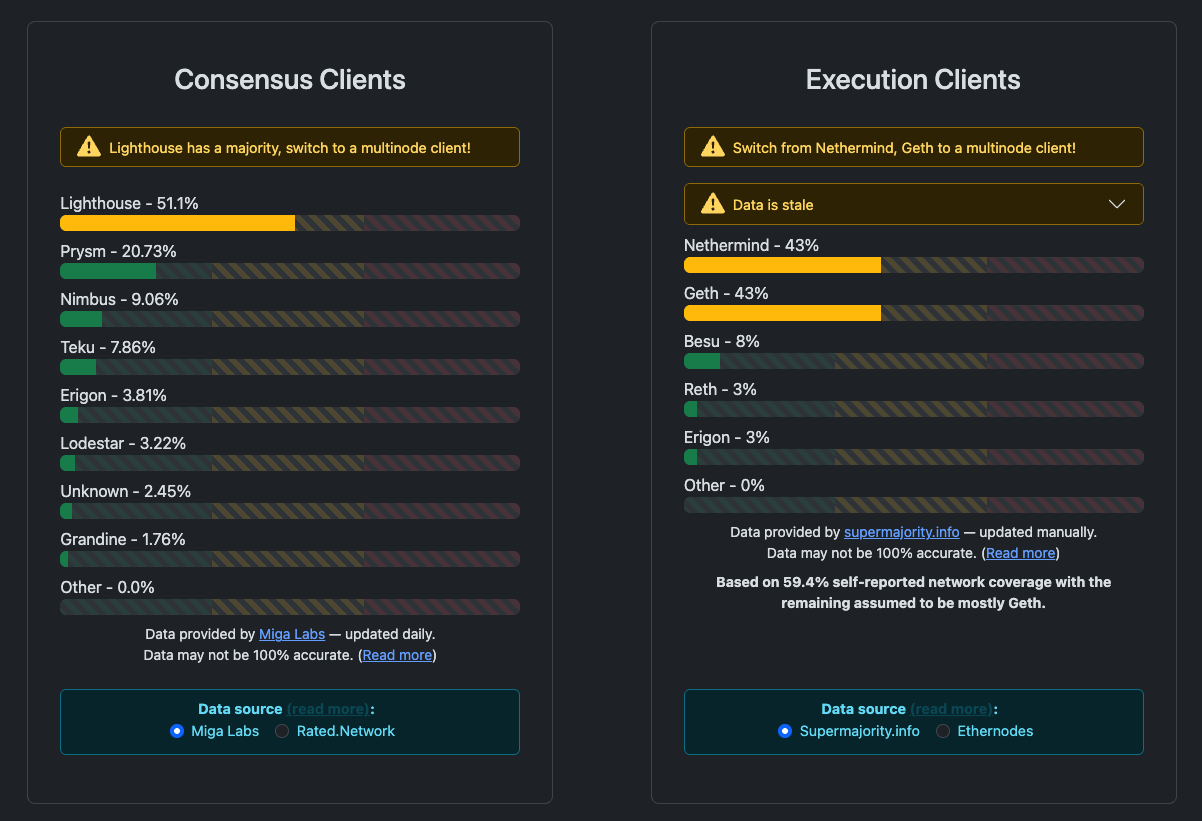Screen dimensions: 1202x821
Task: Click the Consensus Clients heading
Action: pos(290,80)
